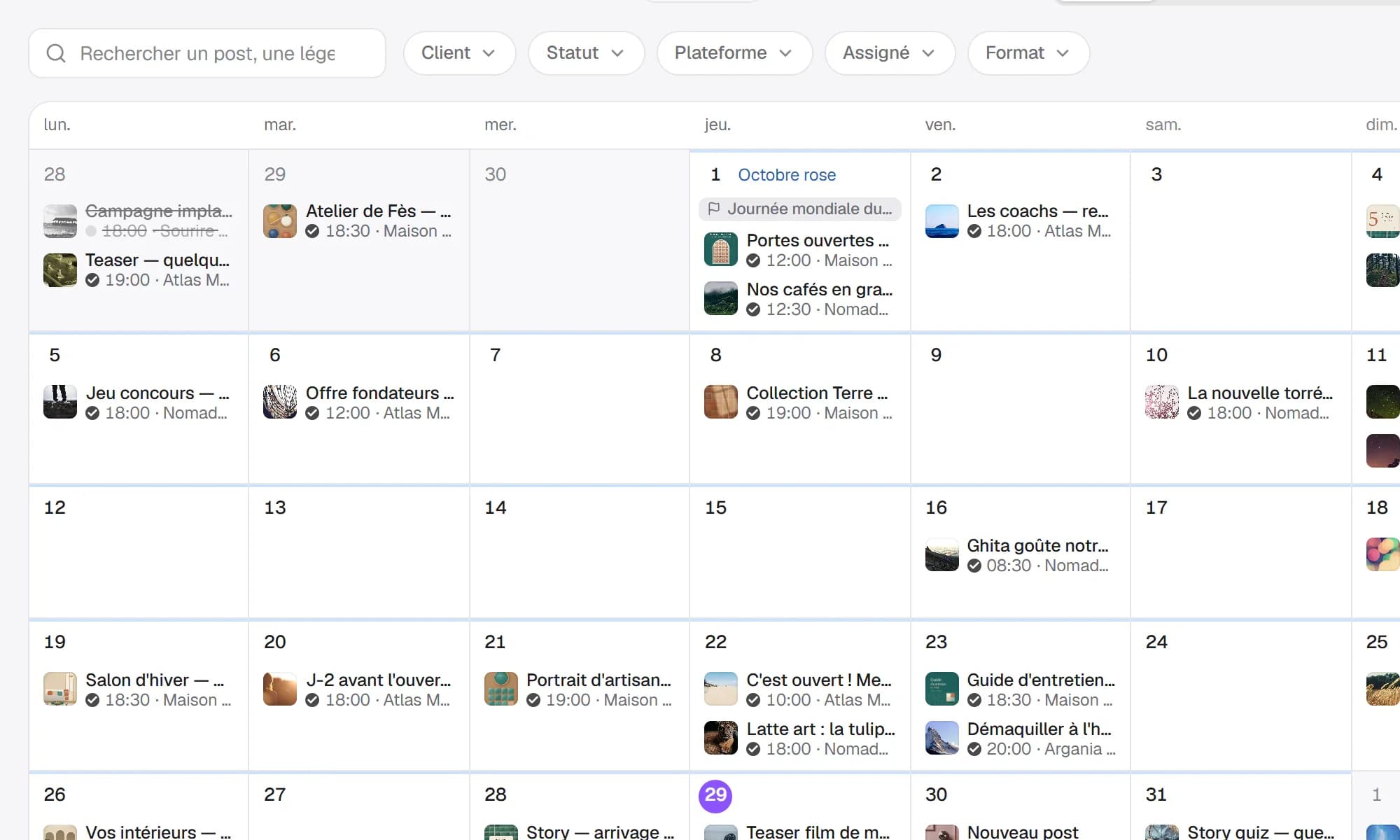Image resolution: width=1400 pixels, height=840 pixels.
Task: Open cancelled Campagne impla post thumbnail
Action: [60, 221]
